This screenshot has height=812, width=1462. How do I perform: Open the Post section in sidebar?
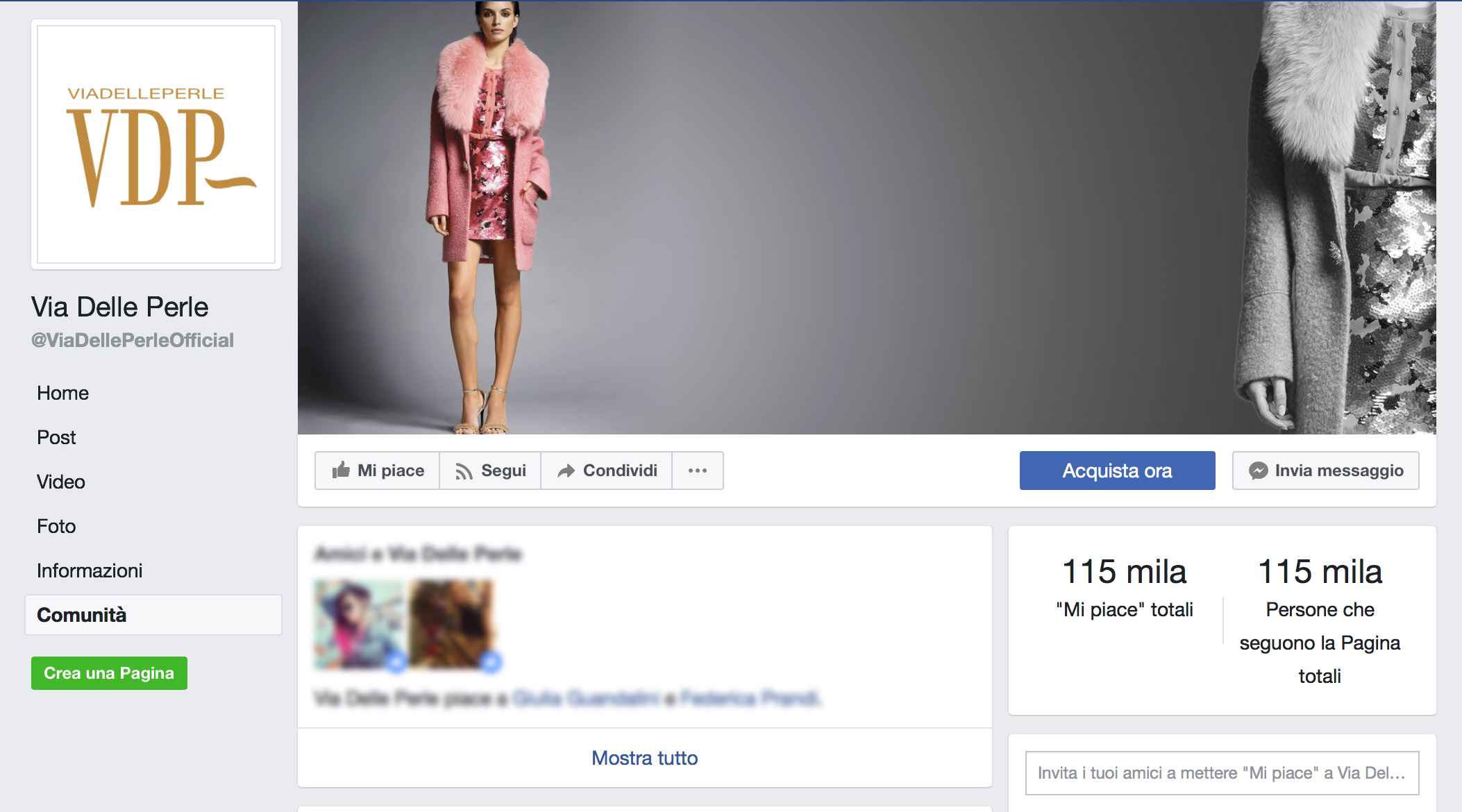tap(56, 437)
